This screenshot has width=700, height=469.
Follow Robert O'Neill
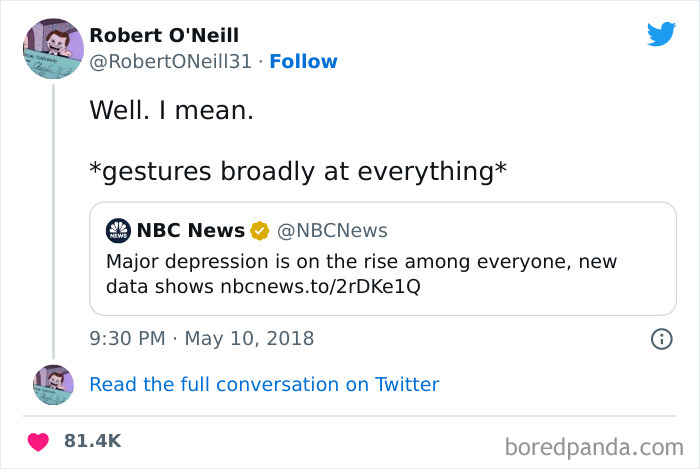304,62
